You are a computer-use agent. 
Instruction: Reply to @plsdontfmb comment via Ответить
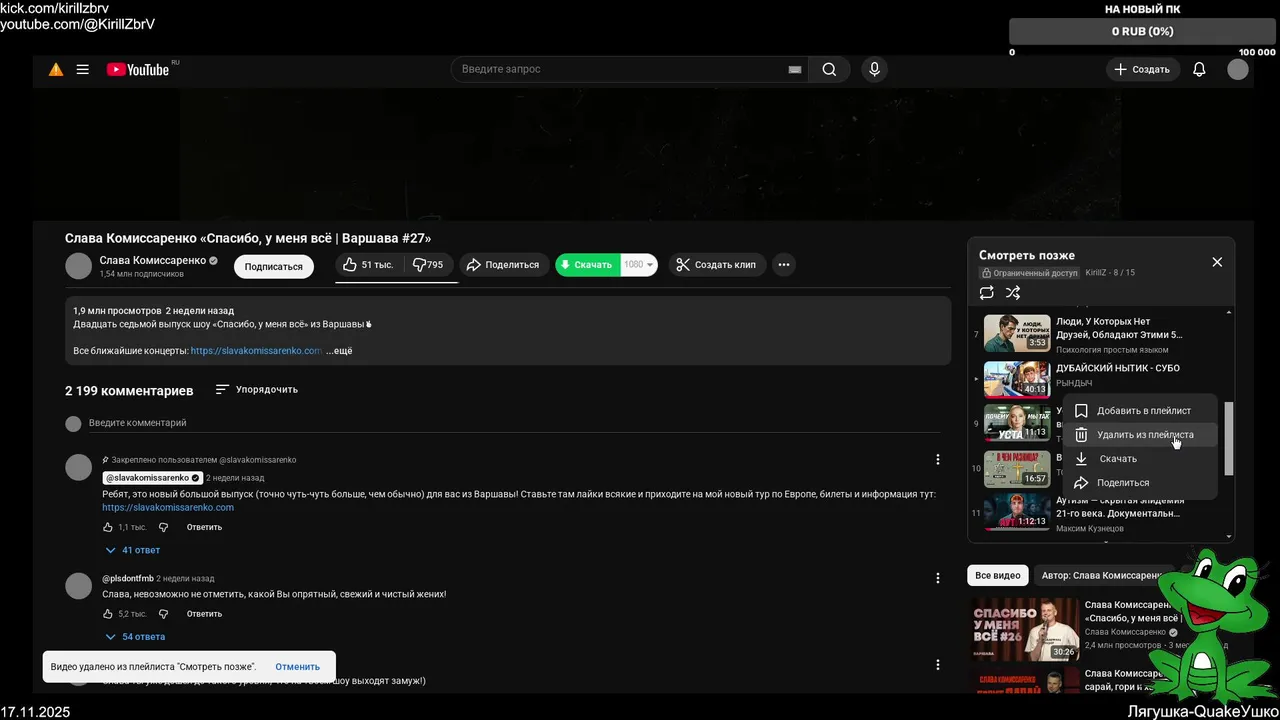204,614
